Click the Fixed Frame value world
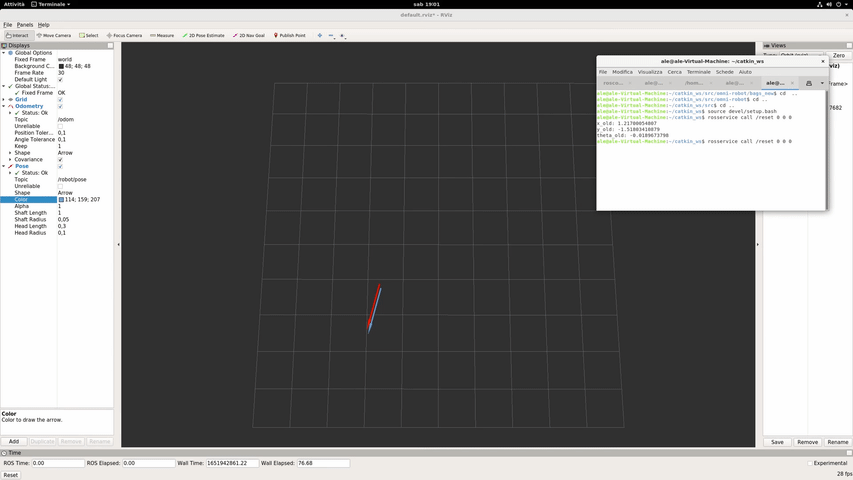853x480 pixels. (x=65, y=60)
